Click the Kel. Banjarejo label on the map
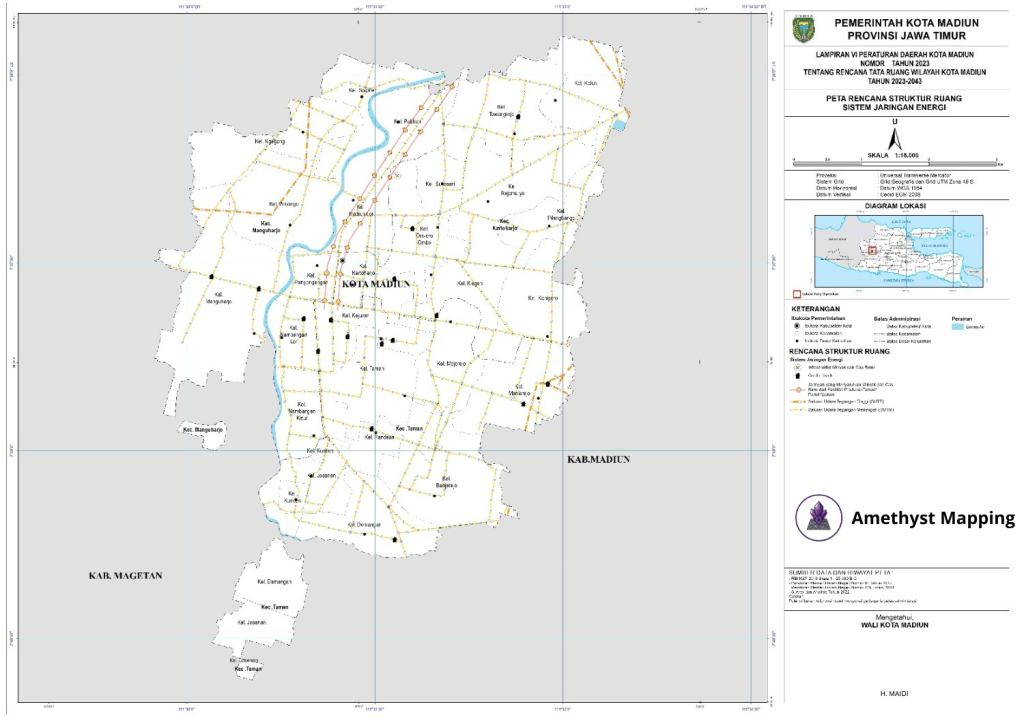1024x724 pixels. pos(446,486)
